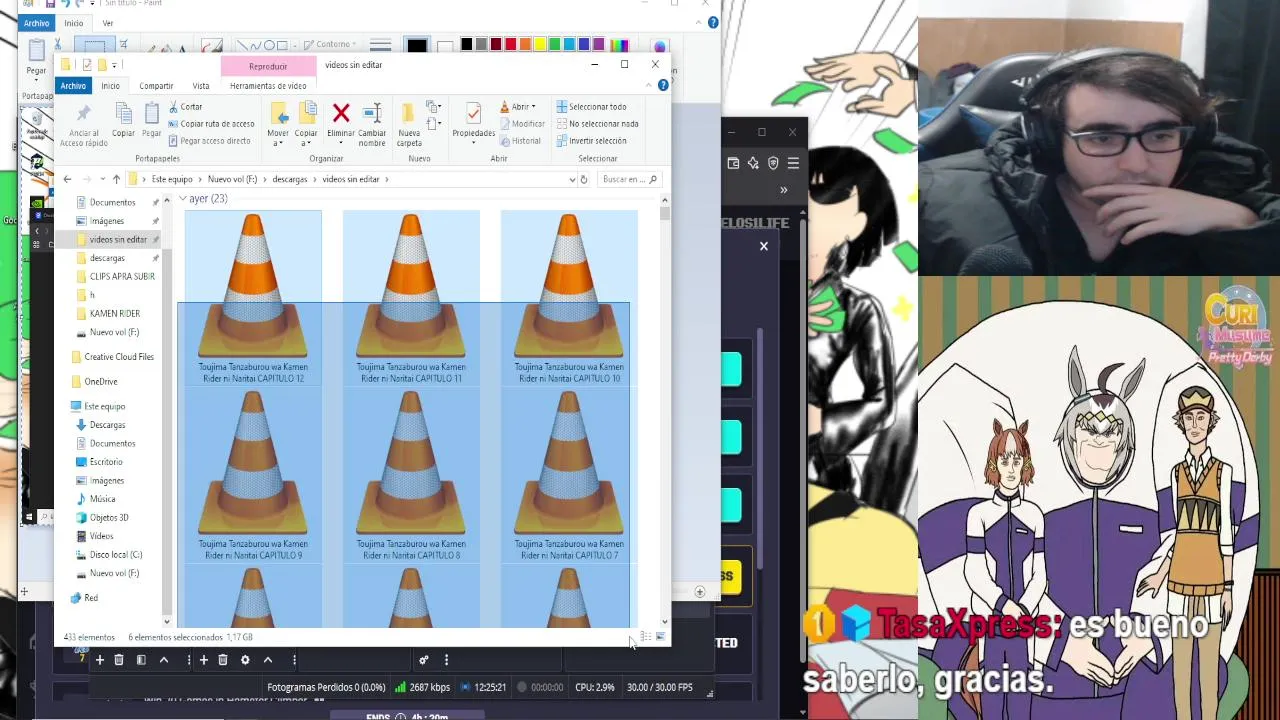Screen dimensions: 1280x720
Task: Select video file CAPITULO 8 thumbnail
Action: tap(411, 475)
